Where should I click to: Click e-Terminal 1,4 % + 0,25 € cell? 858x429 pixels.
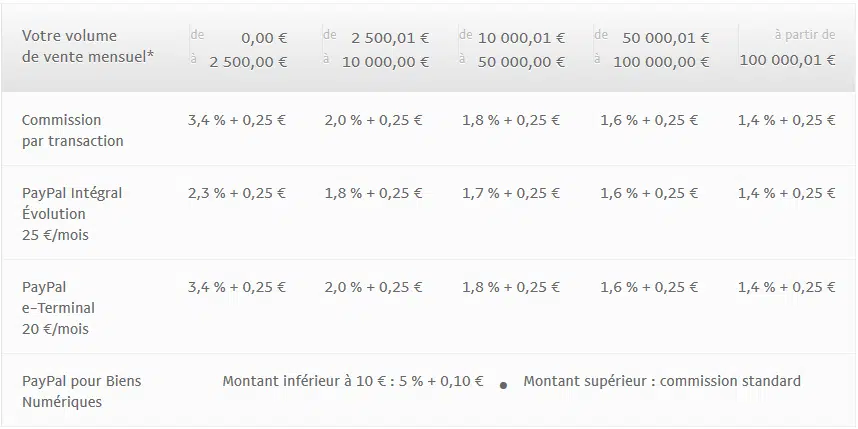(x=787, y=287)
